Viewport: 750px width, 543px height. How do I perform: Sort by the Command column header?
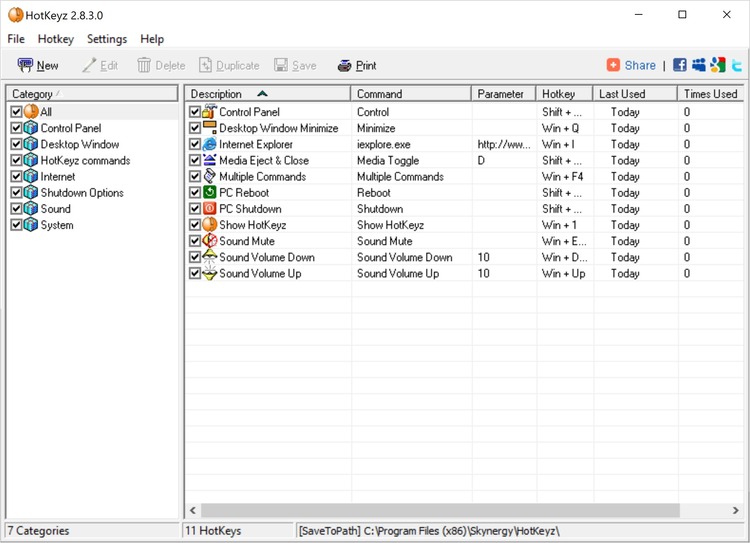[411, 94]
